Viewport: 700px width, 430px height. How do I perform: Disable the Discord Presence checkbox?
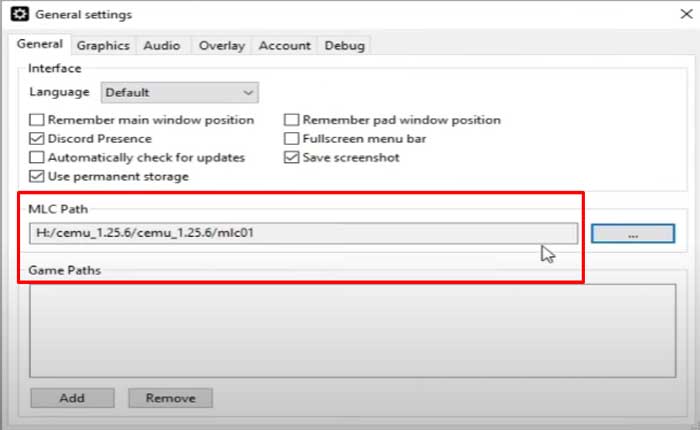click(37, 139)
